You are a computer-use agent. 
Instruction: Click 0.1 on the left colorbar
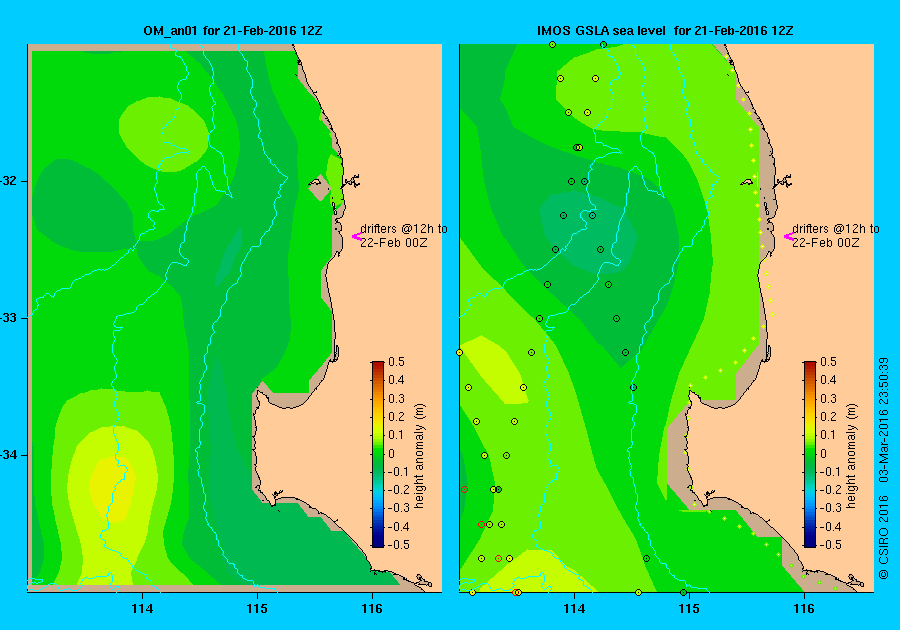click(x=397, y=435)
